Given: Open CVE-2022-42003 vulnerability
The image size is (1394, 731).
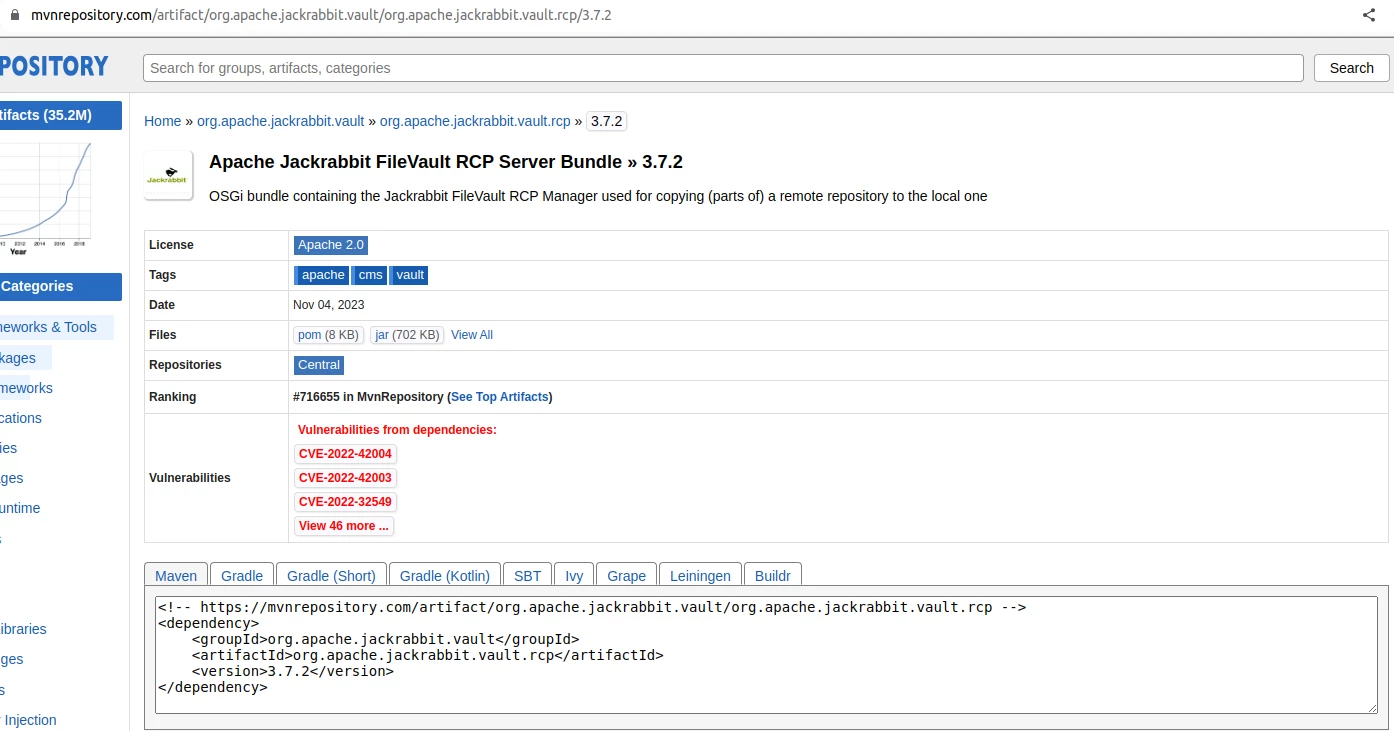Looking at the screenshot, I should 345,478.
